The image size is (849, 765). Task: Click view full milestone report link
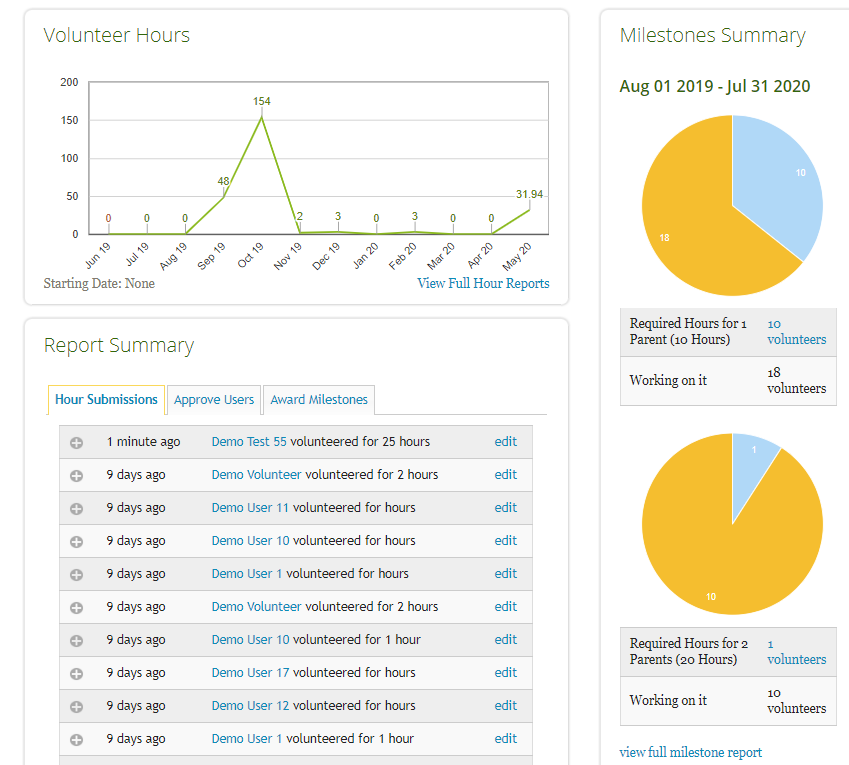[x=690, y=752]
